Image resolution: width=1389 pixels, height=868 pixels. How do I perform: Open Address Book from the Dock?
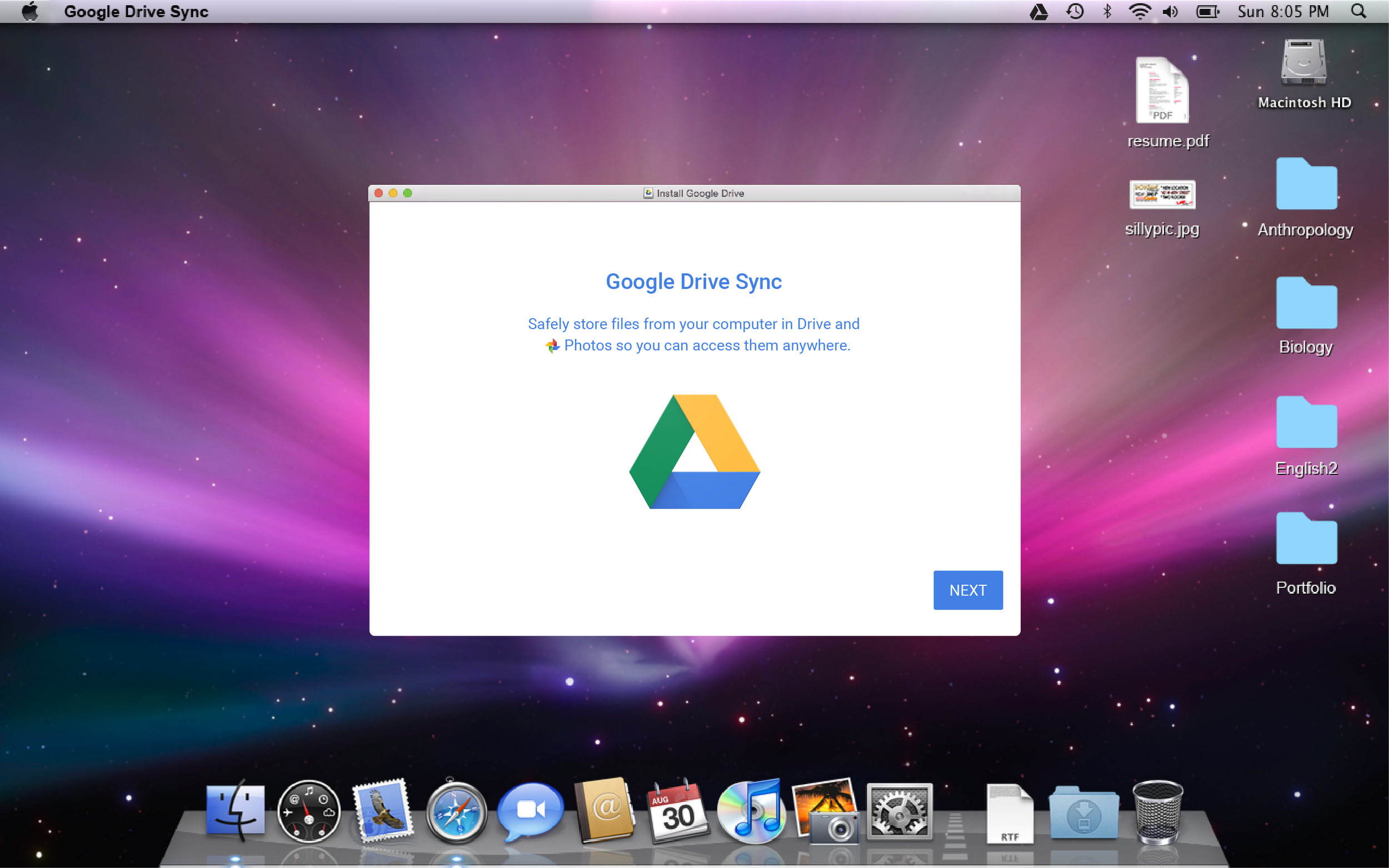(604, 810)
